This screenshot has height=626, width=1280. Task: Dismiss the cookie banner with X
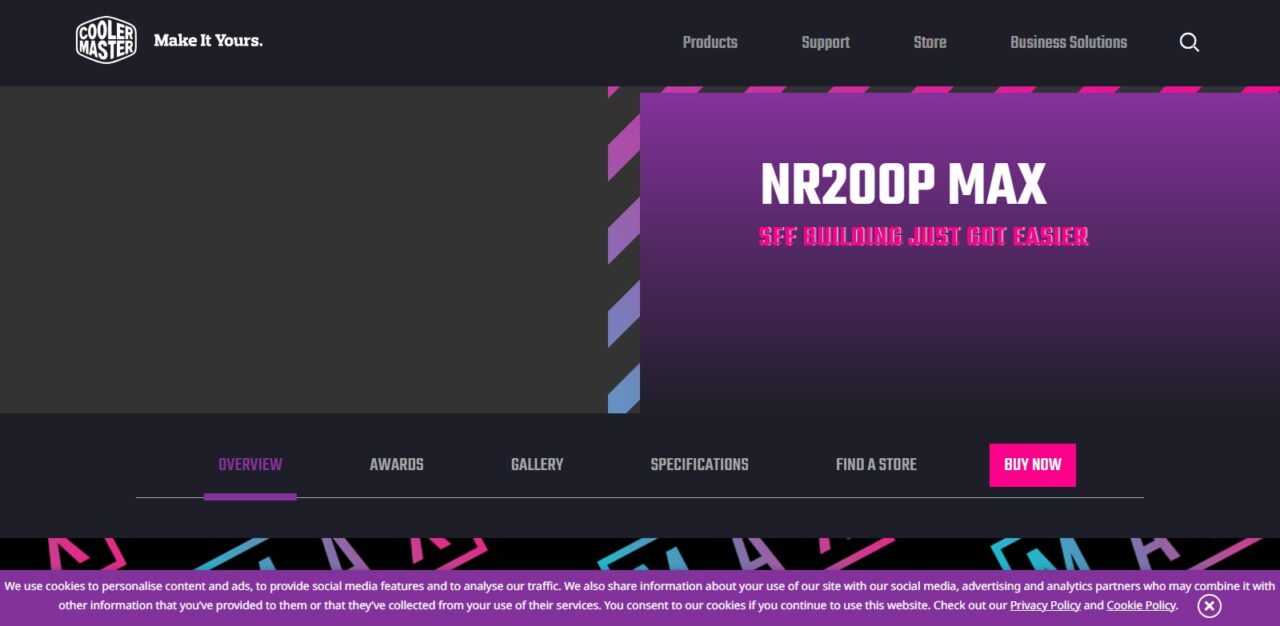pos(1209,606)
